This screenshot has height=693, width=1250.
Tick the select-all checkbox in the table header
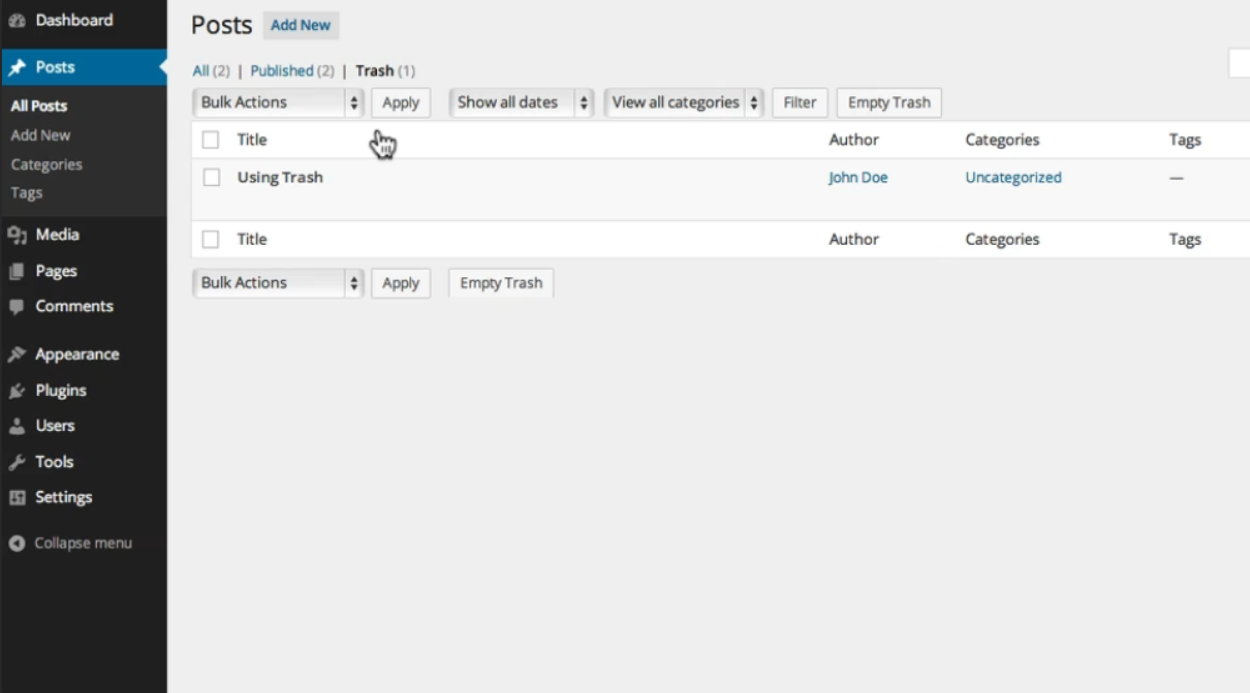click(210, 140)
